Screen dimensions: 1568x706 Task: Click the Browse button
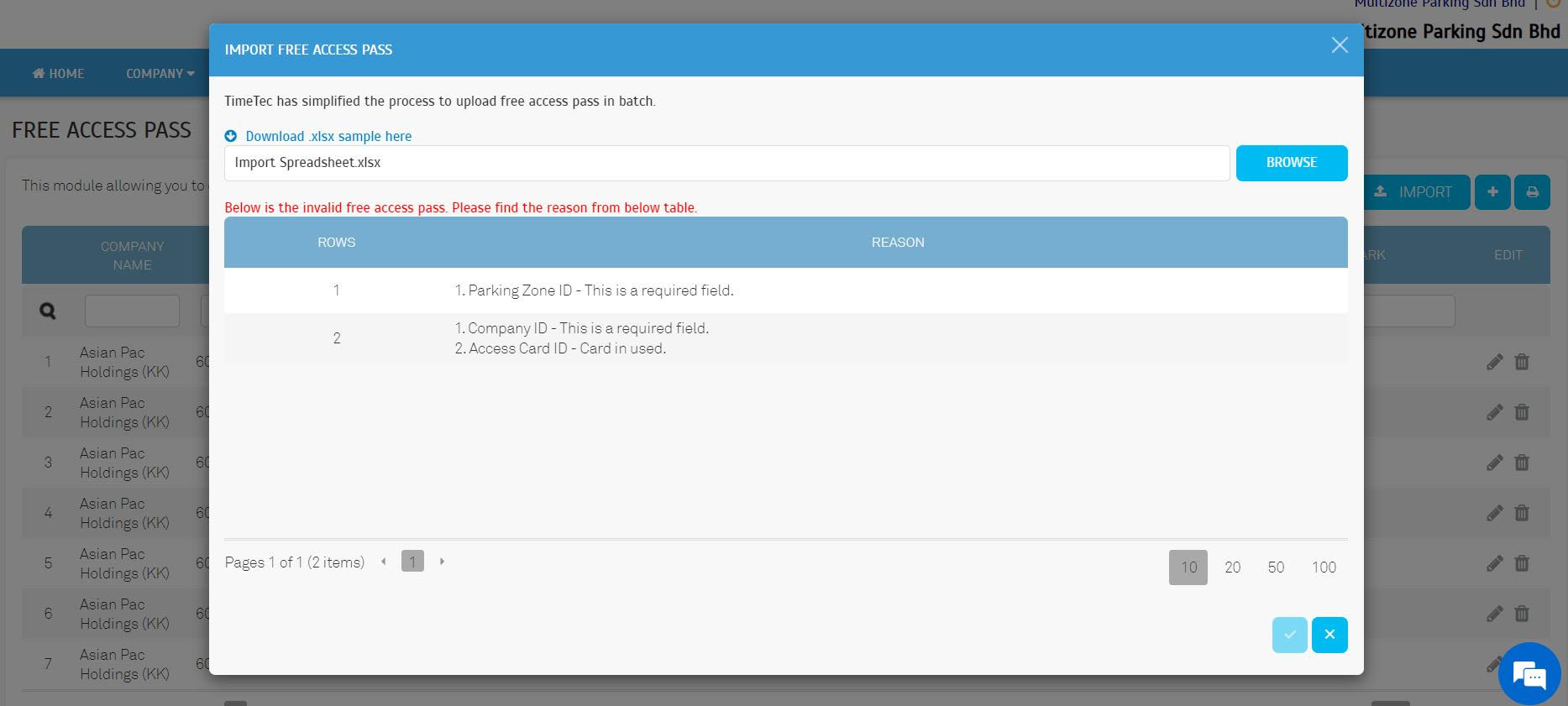[x=1291, y=163]
